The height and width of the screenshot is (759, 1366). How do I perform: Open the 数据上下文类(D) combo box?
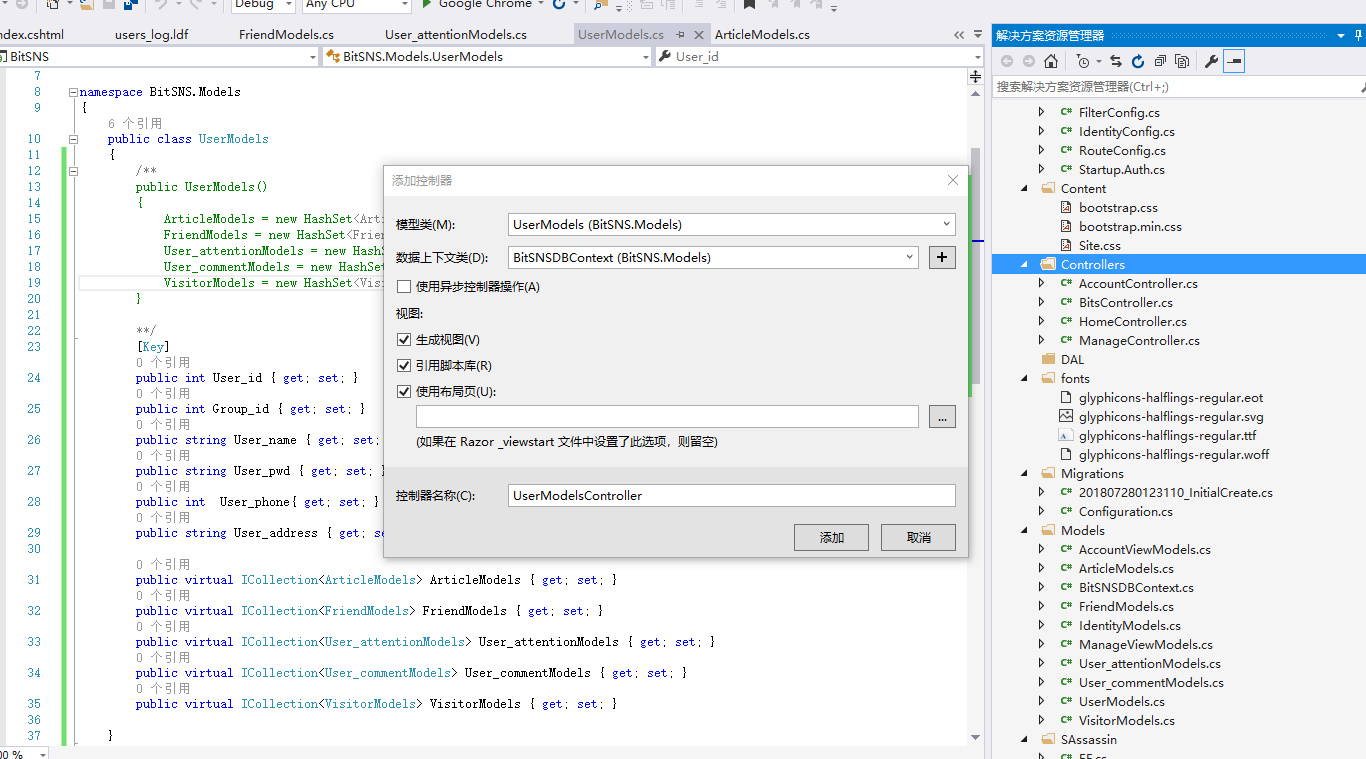(x=713, y=257)
